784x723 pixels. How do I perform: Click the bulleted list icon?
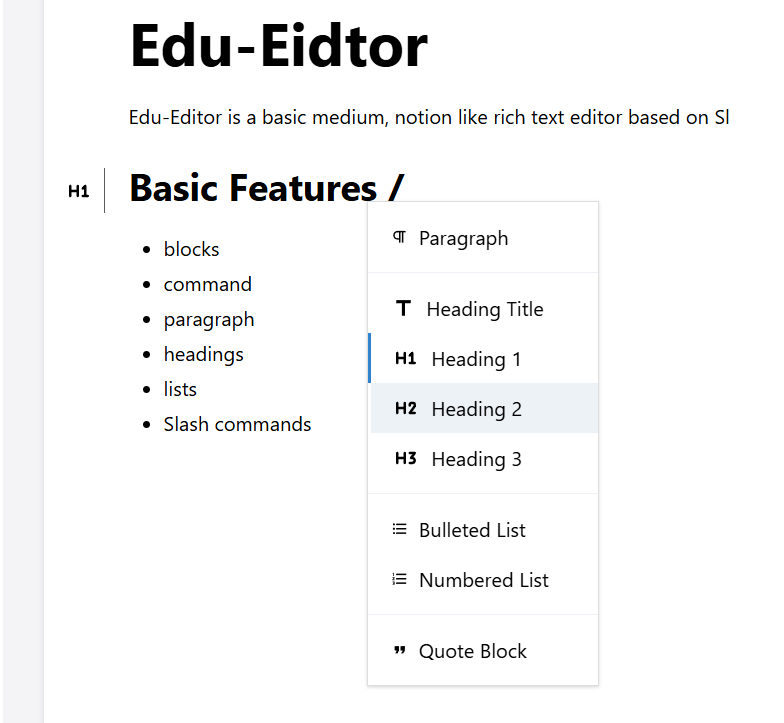399,530
